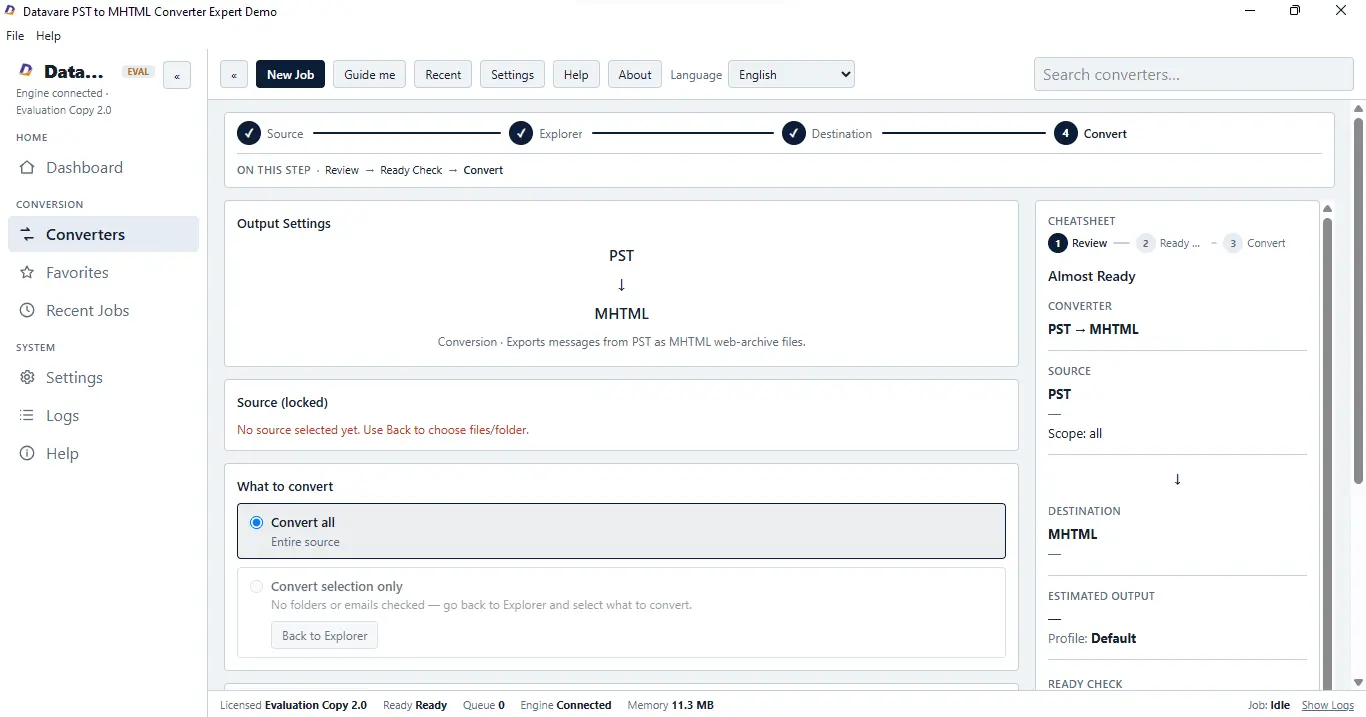Start a New Job
This screenshot has height=717, width=1366.
coord(290,75)
